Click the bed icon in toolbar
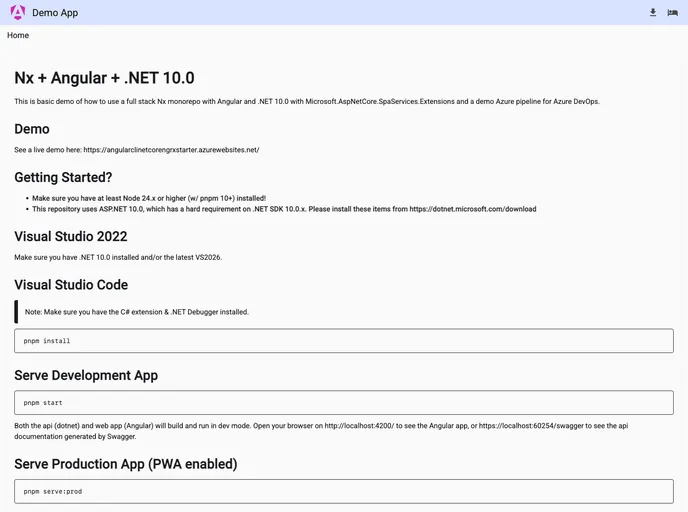The image size is (688, 512). click(x=672, y=13)
